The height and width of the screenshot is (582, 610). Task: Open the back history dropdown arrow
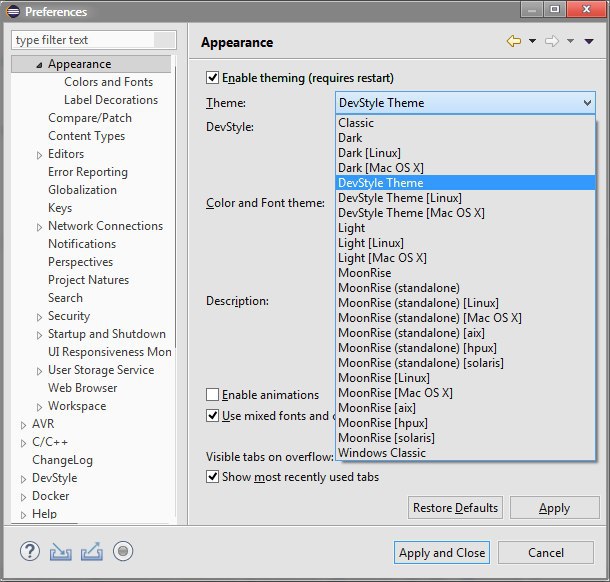533,41
